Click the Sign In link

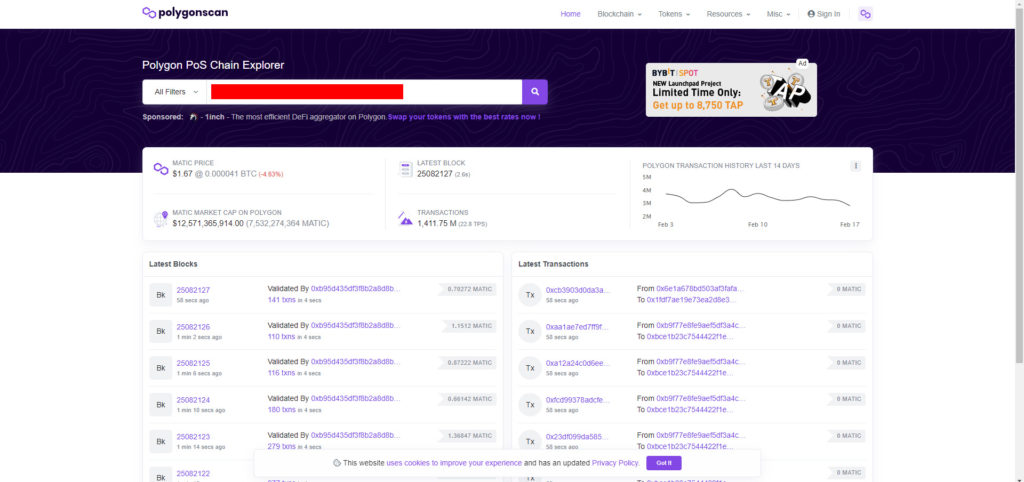825,14
